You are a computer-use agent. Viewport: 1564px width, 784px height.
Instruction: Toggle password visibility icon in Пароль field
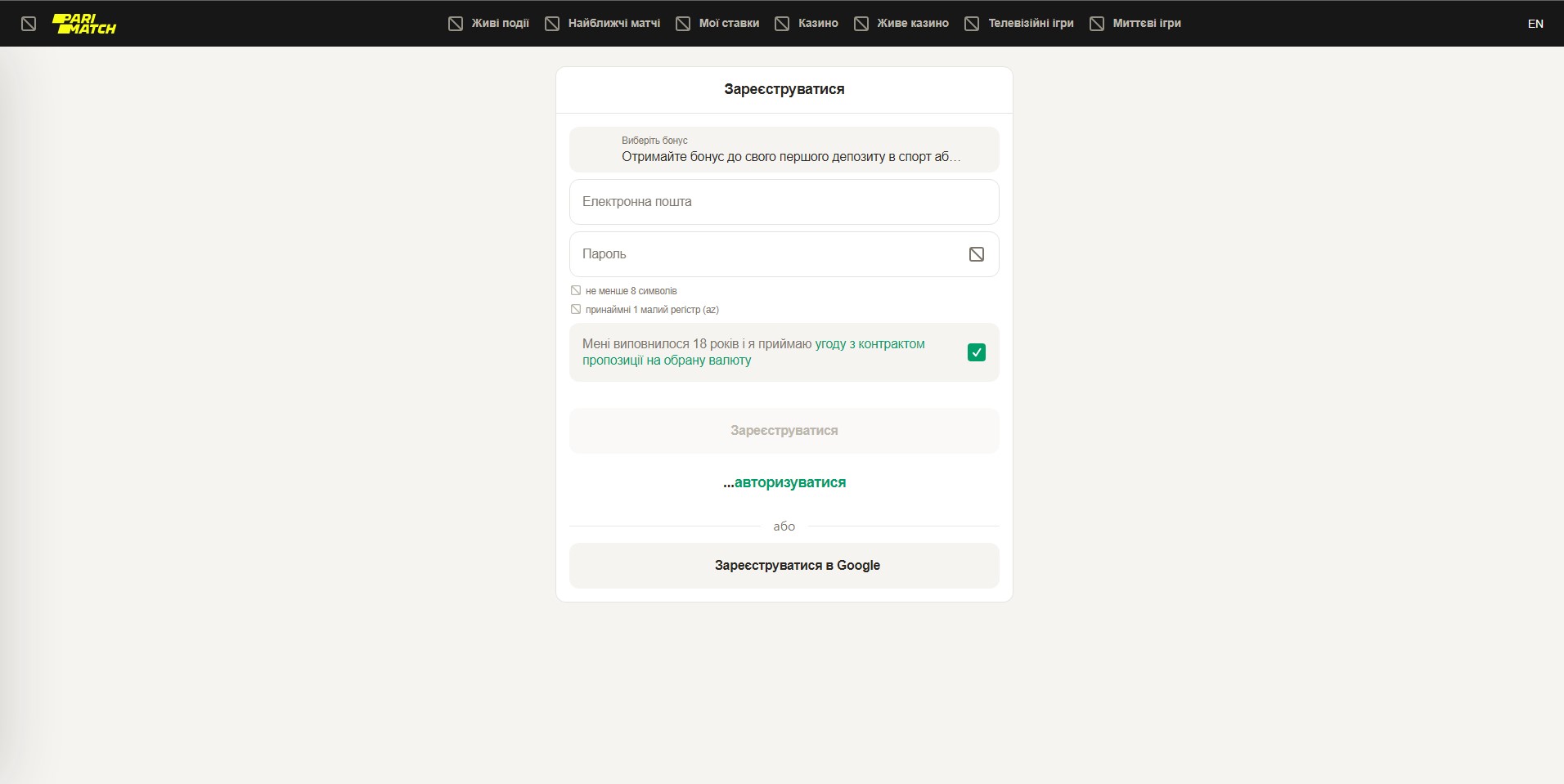(977, 254)
